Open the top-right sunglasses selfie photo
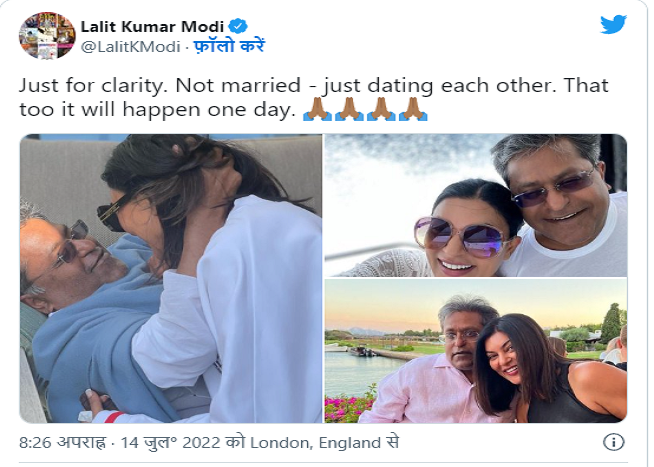Viewport: 654px width, 467px height. point(475,205)
